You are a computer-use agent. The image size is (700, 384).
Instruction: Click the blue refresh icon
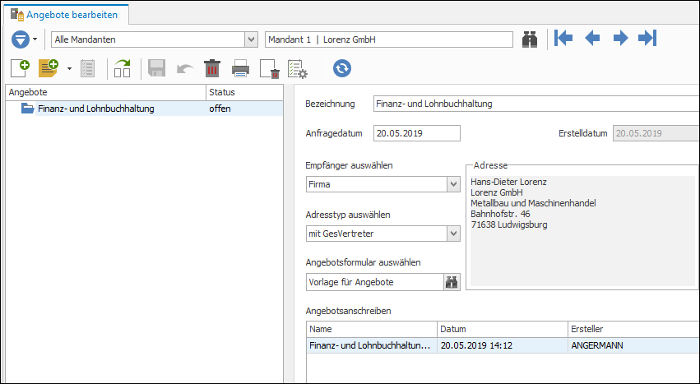click(x=342, y=68)
